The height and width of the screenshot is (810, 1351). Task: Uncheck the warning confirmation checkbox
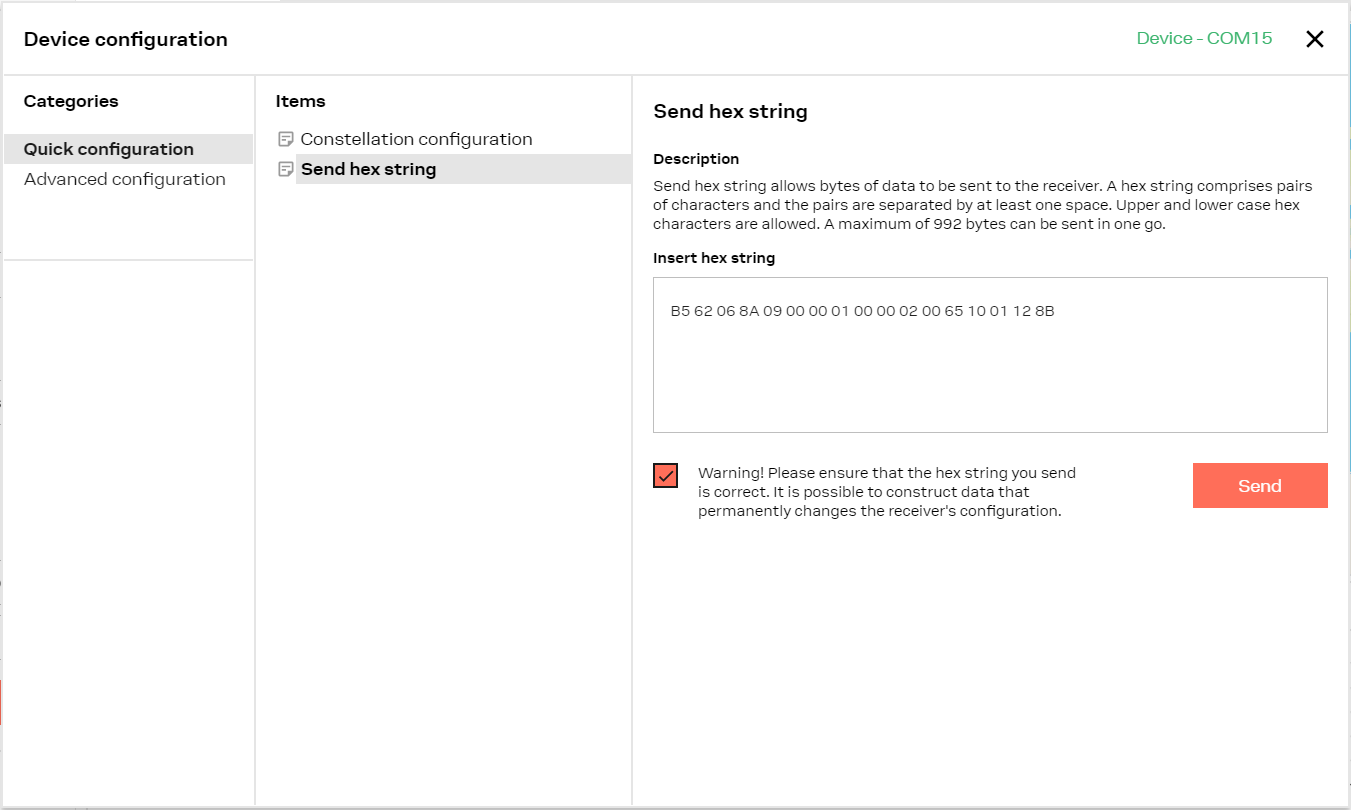(665, 475)
